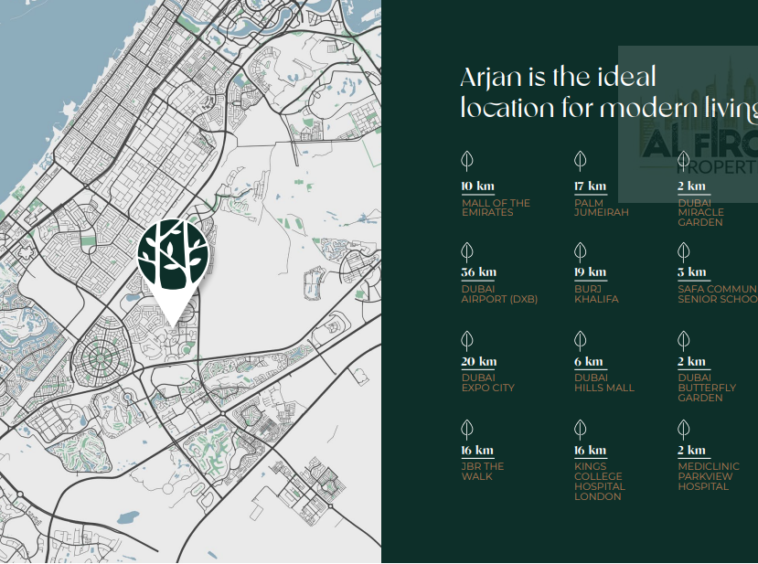Click the '2 km' above Dubai Butterfly Garden

[x=691, y=362]
